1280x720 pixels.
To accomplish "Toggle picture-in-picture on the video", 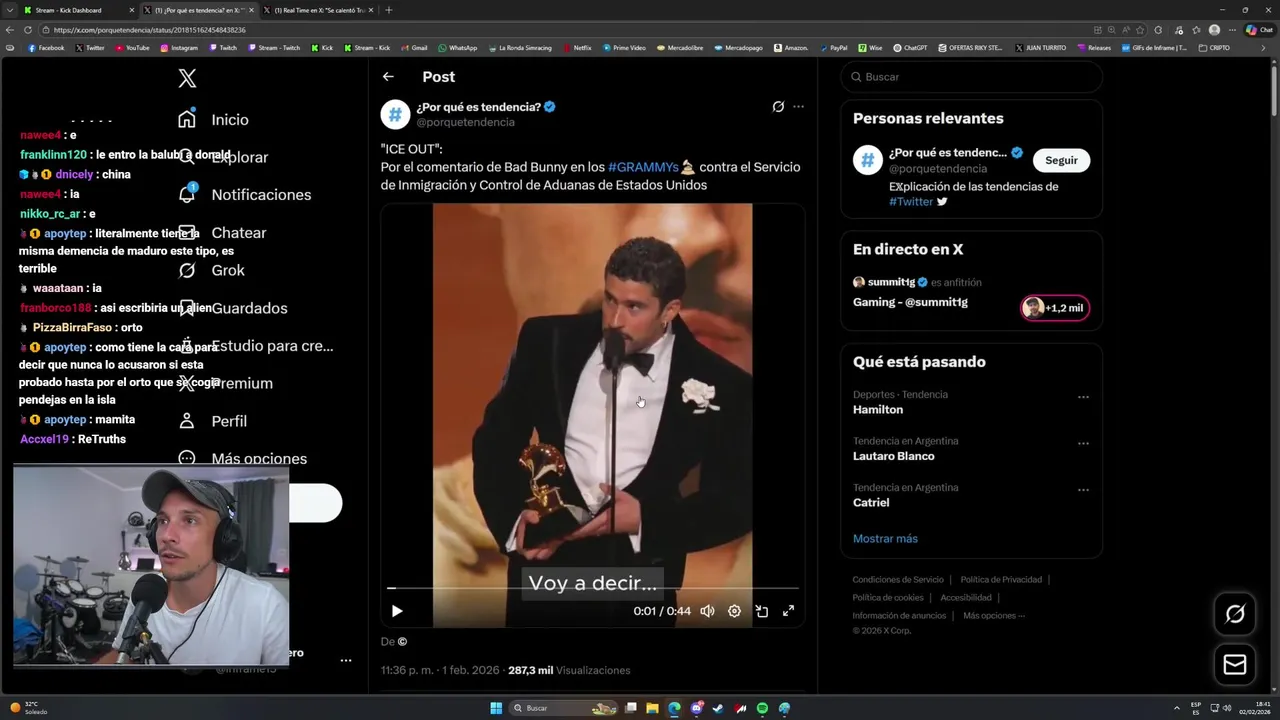I will (x=761, y=611).
